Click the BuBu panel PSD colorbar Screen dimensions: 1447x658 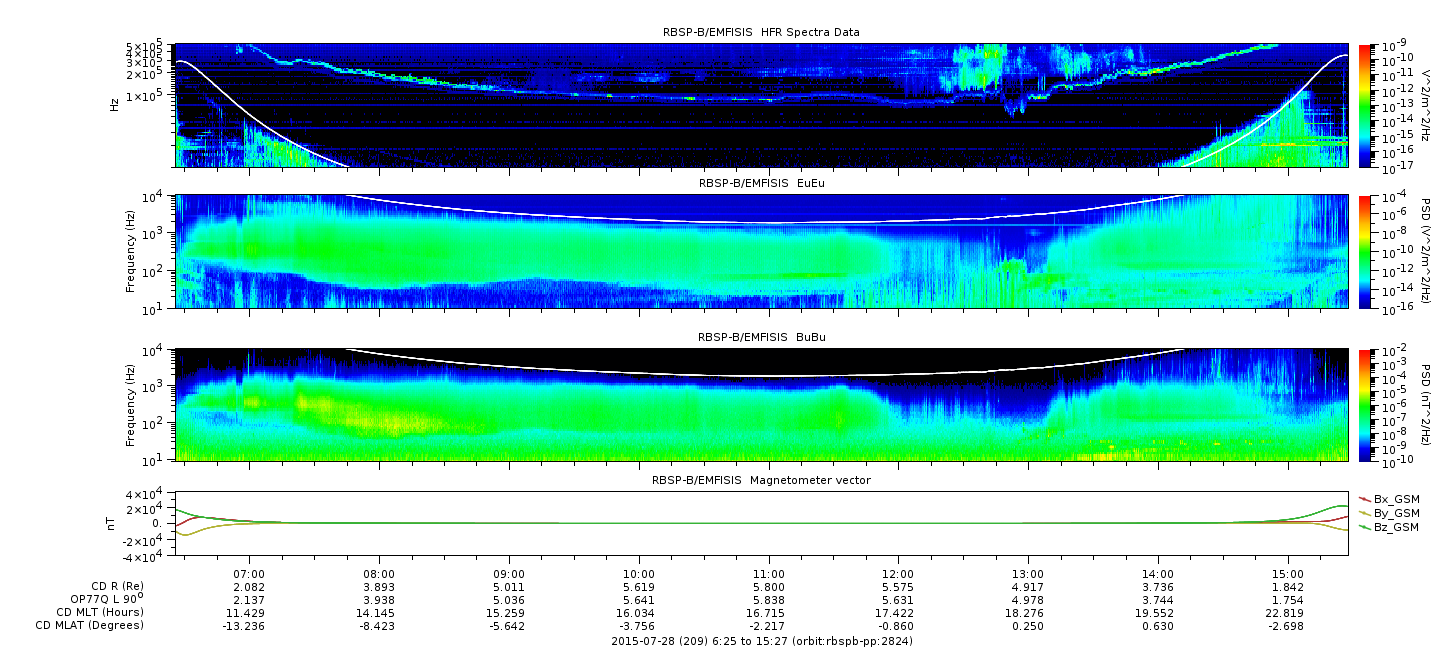click(x=1365, y=404)
